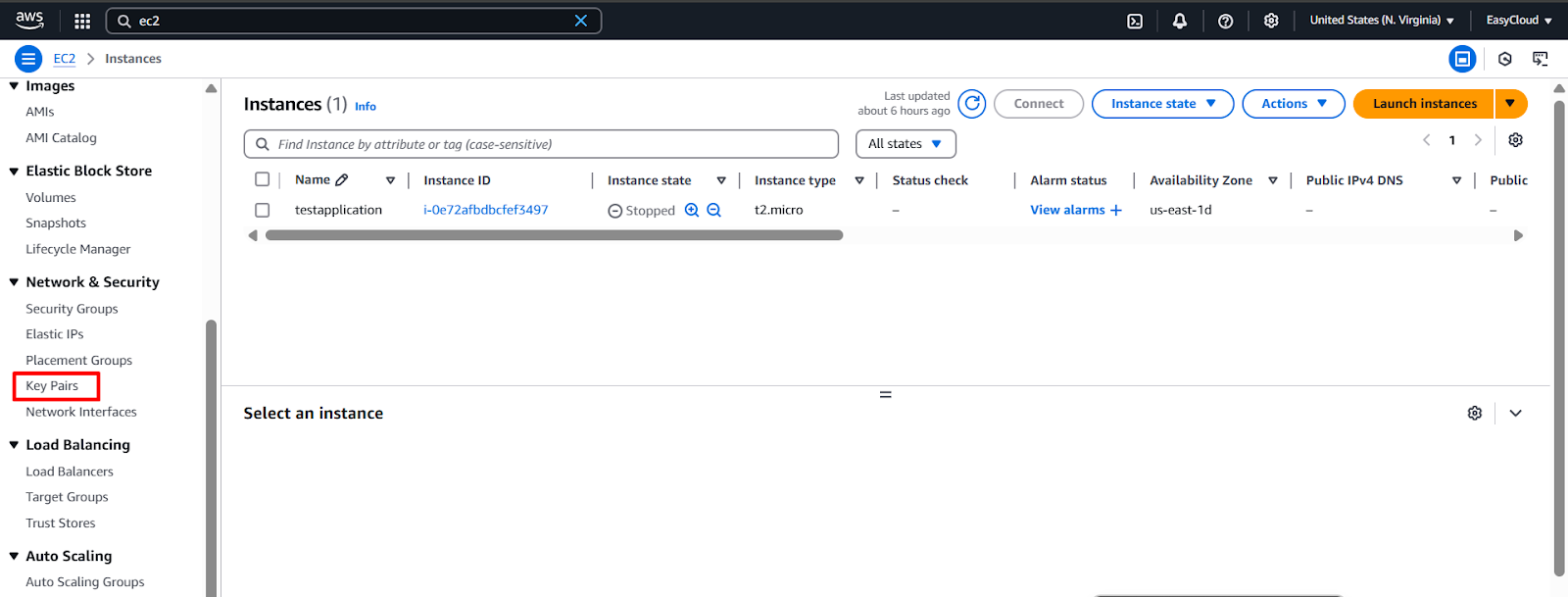Open the EC2 breadcrumb link
The height and width of the screenshot is (597, 1568).
65,59
